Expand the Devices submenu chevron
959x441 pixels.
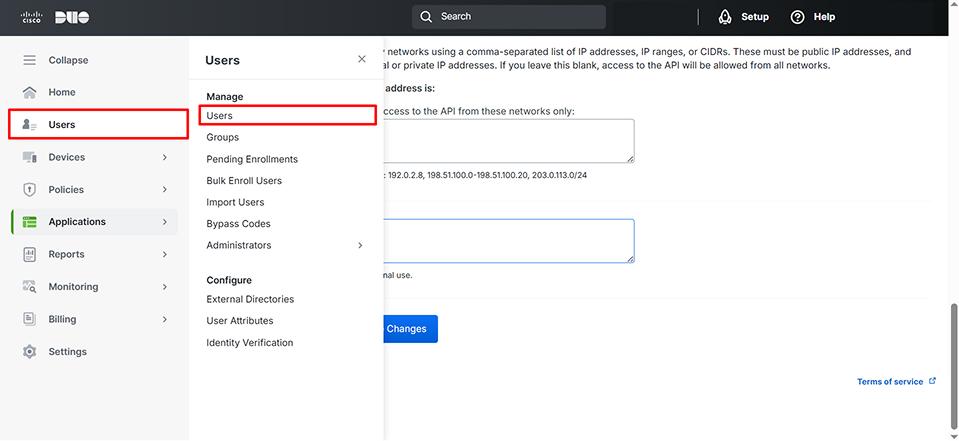click(x=165, y=157)
